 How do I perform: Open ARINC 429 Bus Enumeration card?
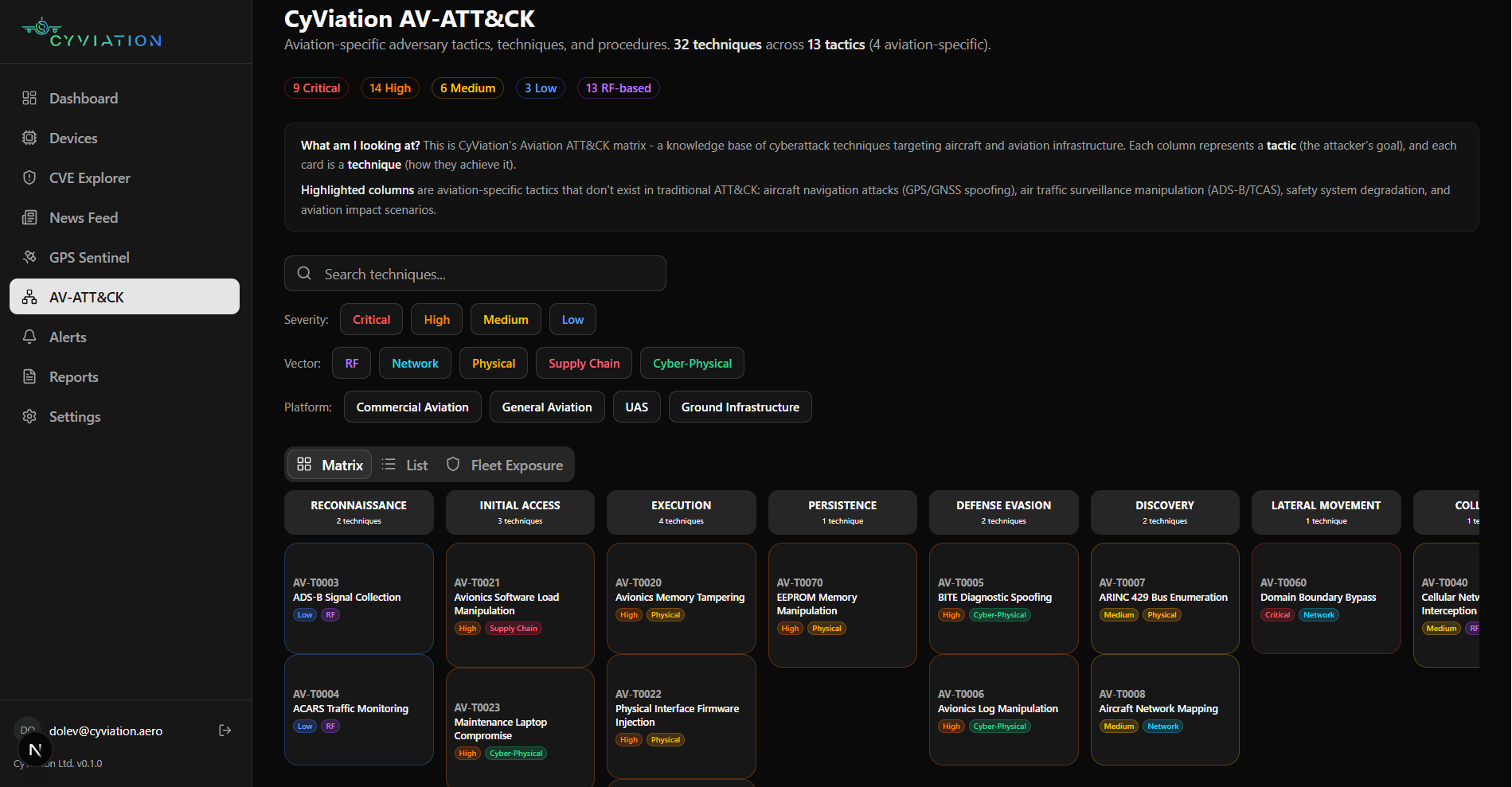1165,598
